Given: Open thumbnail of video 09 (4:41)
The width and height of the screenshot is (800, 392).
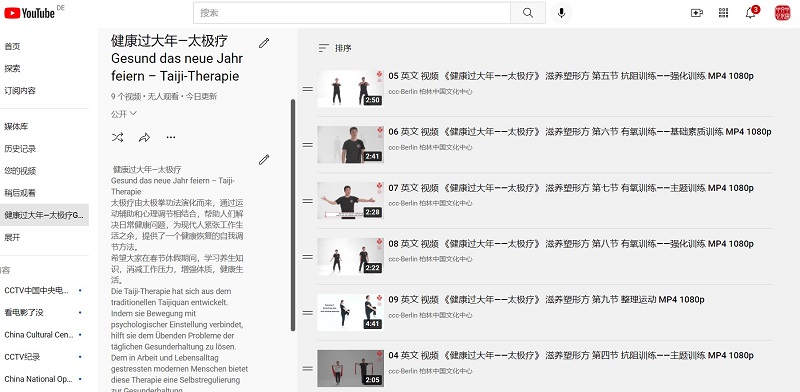Looking at the screenshot, I should point(351,313).
